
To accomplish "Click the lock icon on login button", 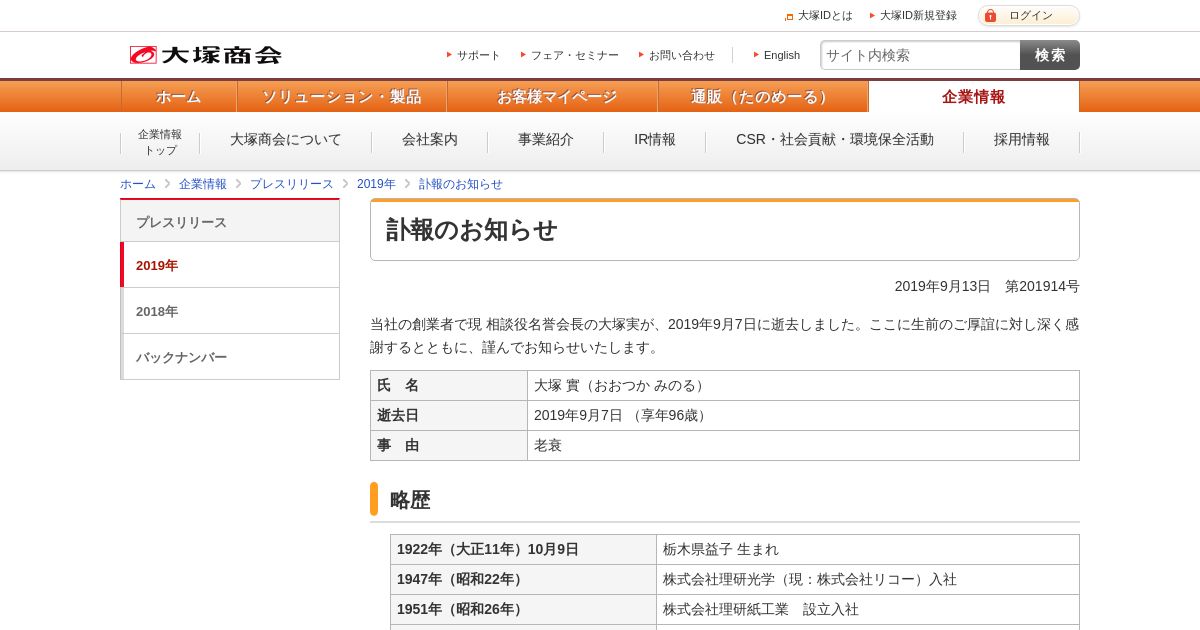I will 990,16.
